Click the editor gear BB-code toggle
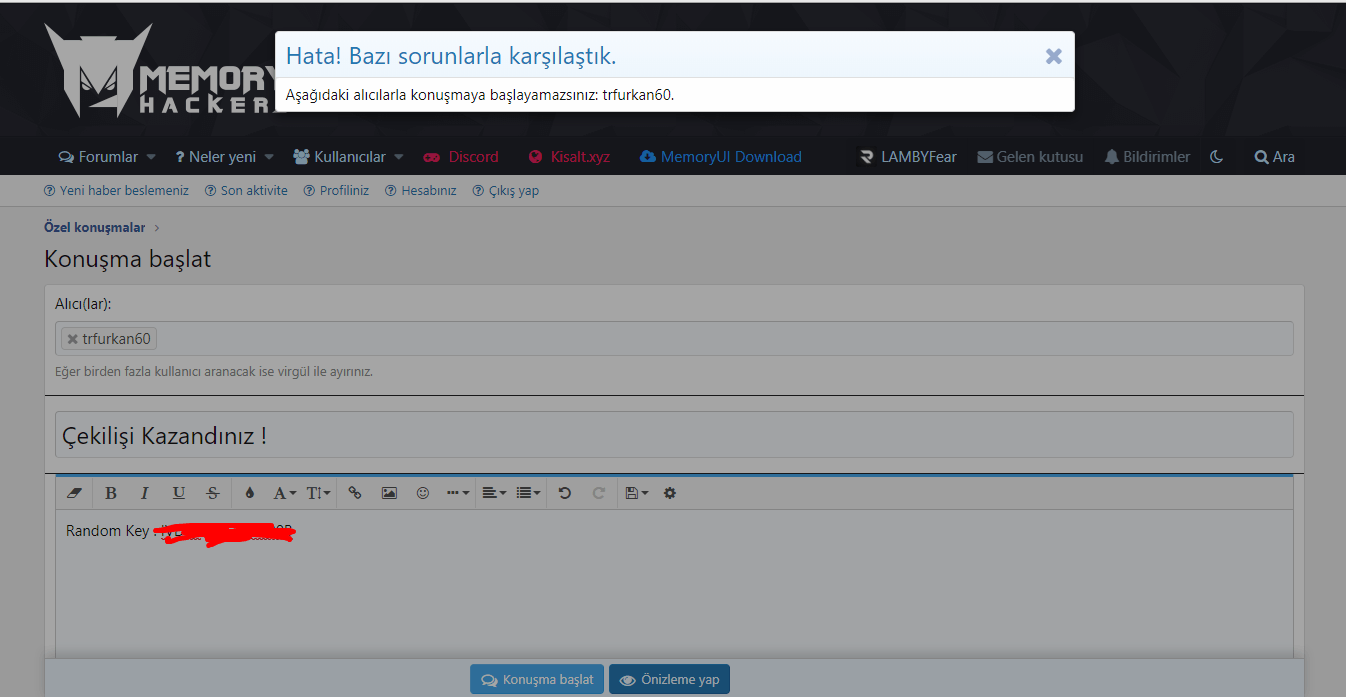 tap(670, 493)
